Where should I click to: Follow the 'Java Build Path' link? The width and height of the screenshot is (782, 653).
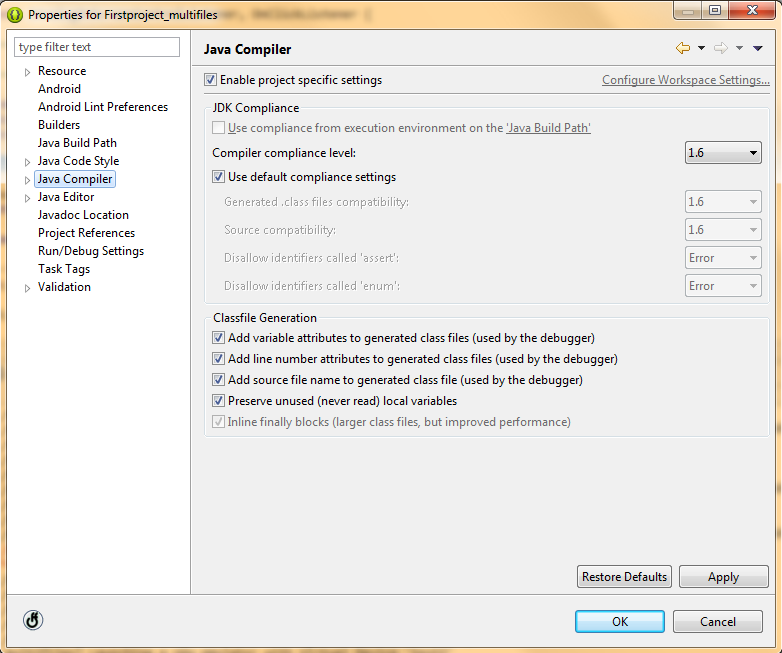pyautogui.click(x=548, y=128)
